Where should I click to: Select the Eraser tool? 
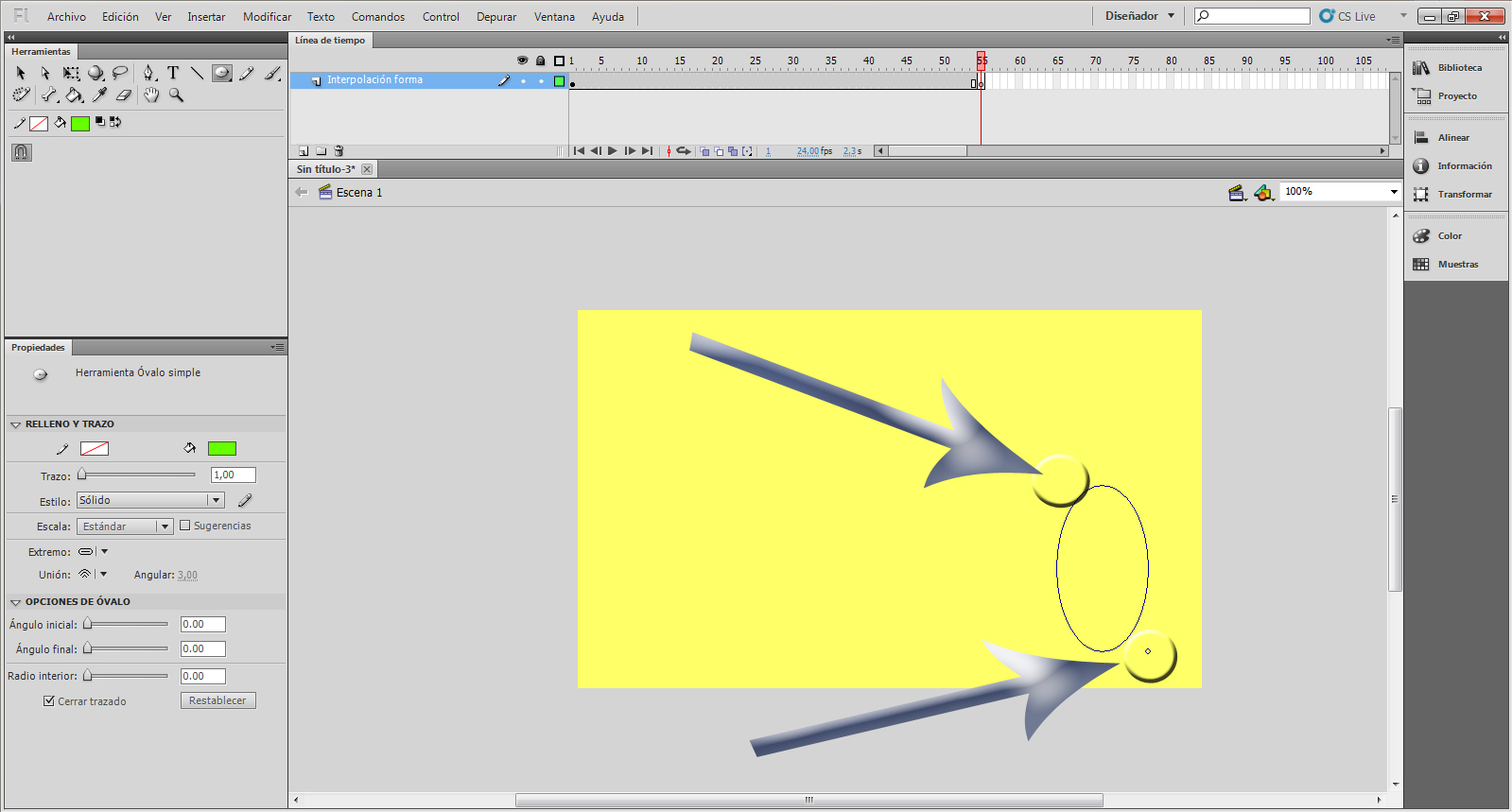tap(124, 95)
